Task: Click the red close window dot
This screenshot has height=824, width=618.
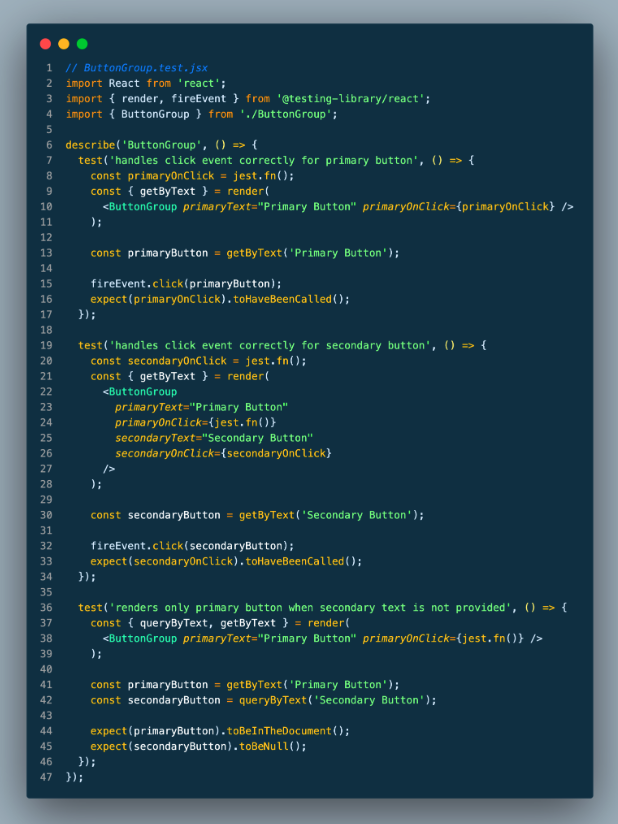Action: 45,44
